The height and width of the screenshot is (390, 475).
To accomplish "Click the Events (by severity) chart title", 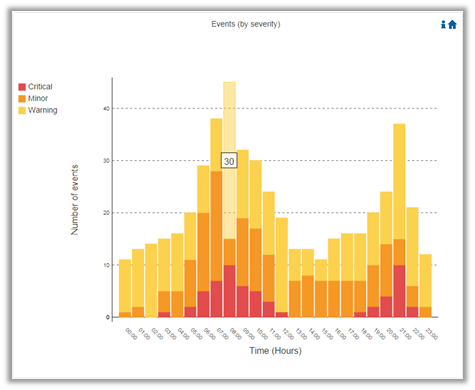I will coord(246,24).
